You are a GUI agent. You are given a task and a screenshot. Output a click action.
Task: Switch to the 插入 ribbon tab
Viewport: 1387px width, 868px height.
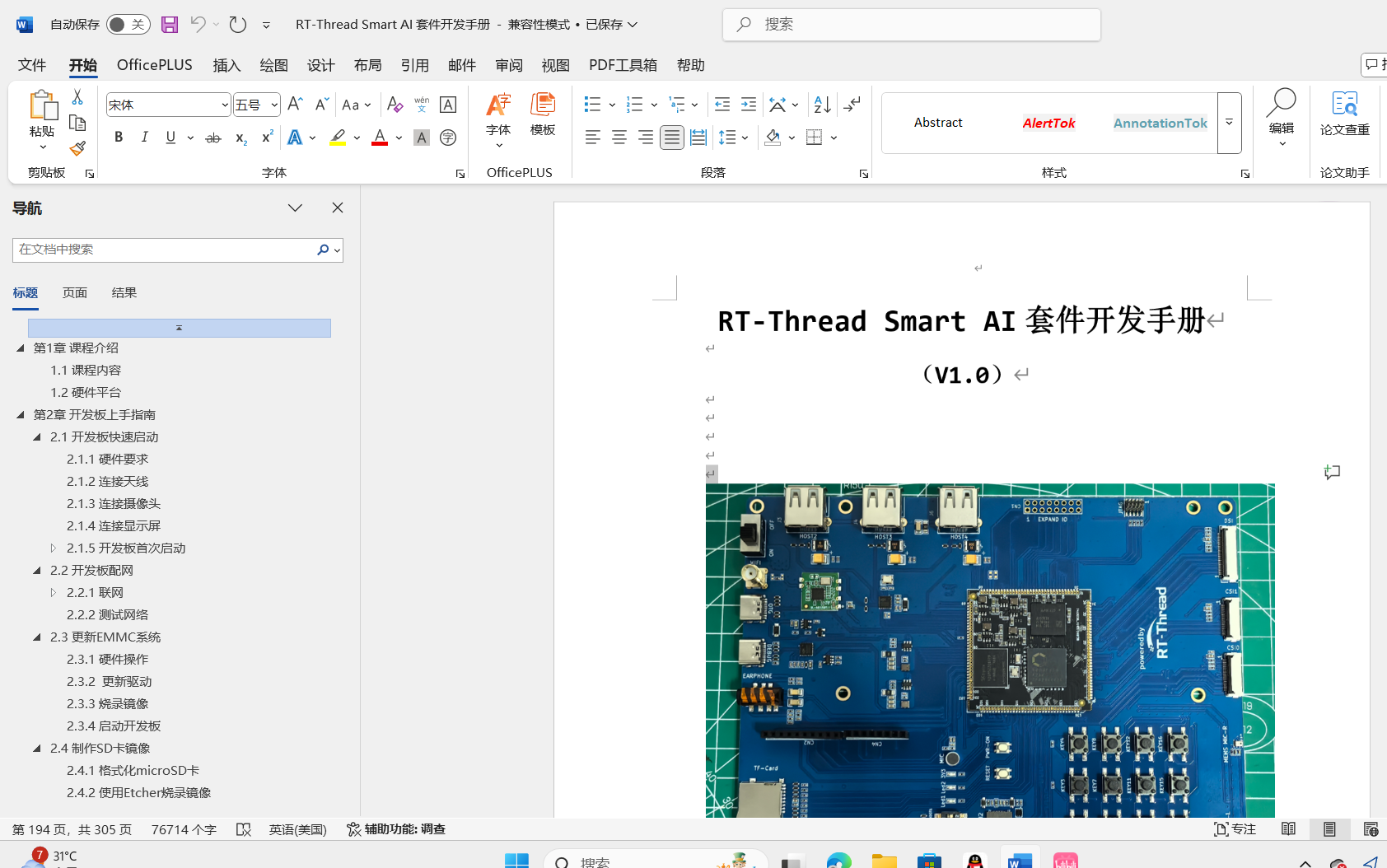click(x=226, y=65)
